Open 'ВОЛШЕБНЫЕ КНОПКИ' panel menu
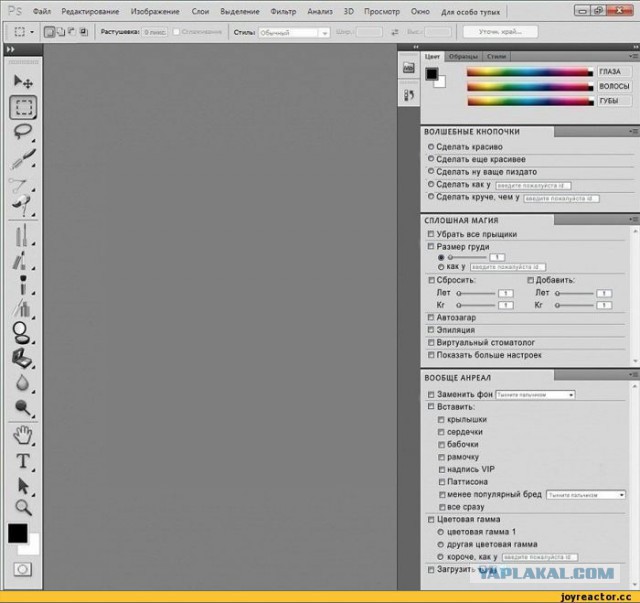640x603 pixels. (x=633, y=131)
